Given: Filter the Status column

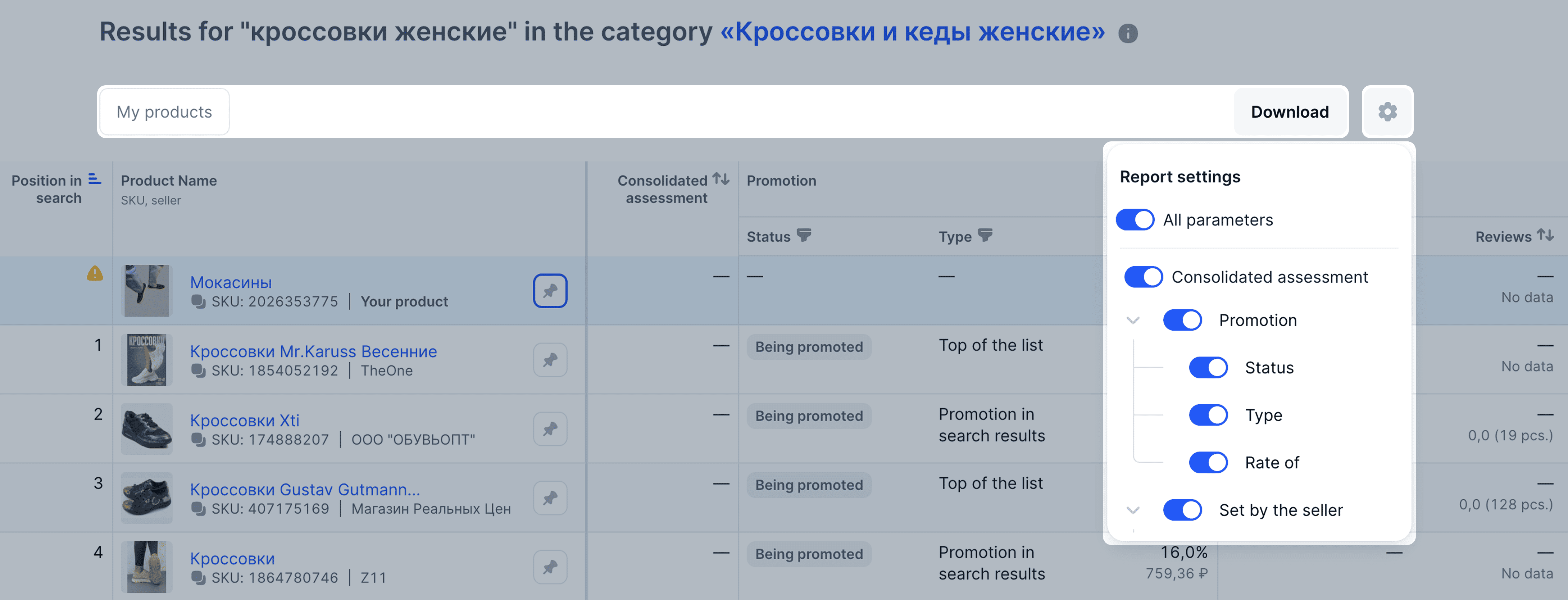Looking at the screenshot, I should pos(804,236).
